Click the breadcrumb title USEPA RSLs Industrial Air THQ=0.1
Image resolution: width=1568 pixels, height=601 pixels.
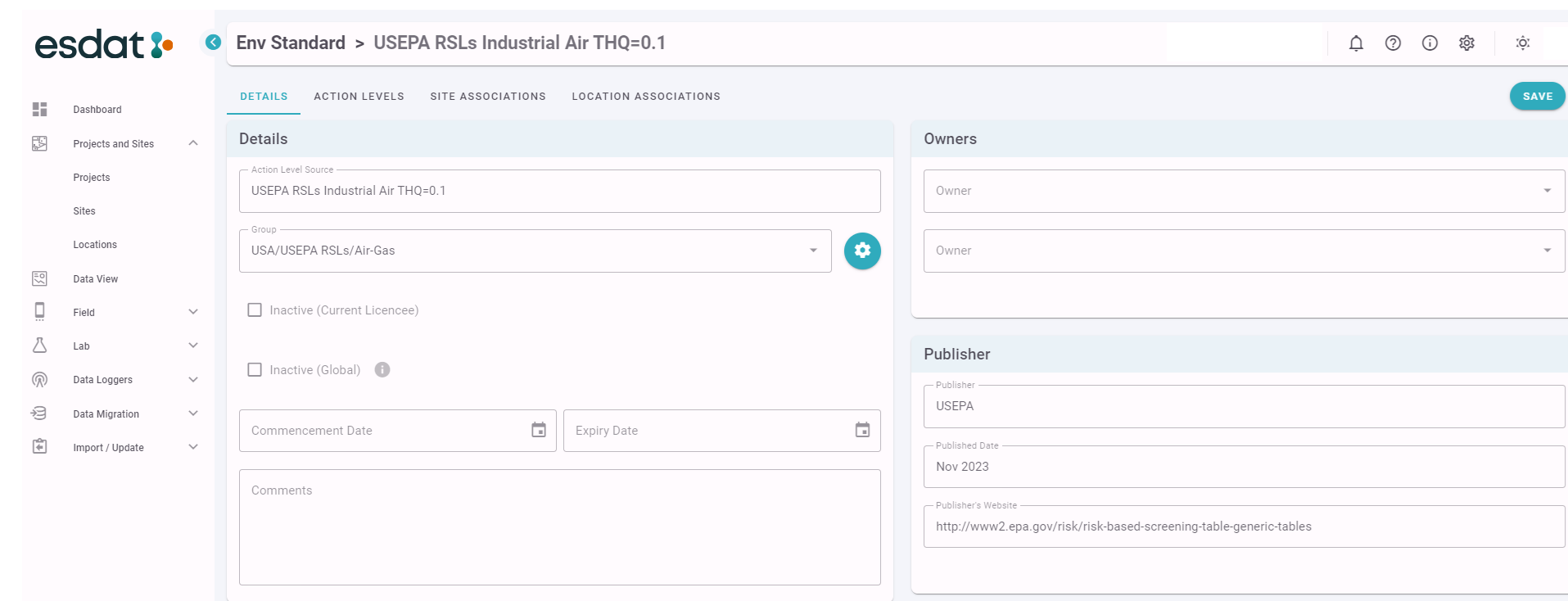(520, 43)
